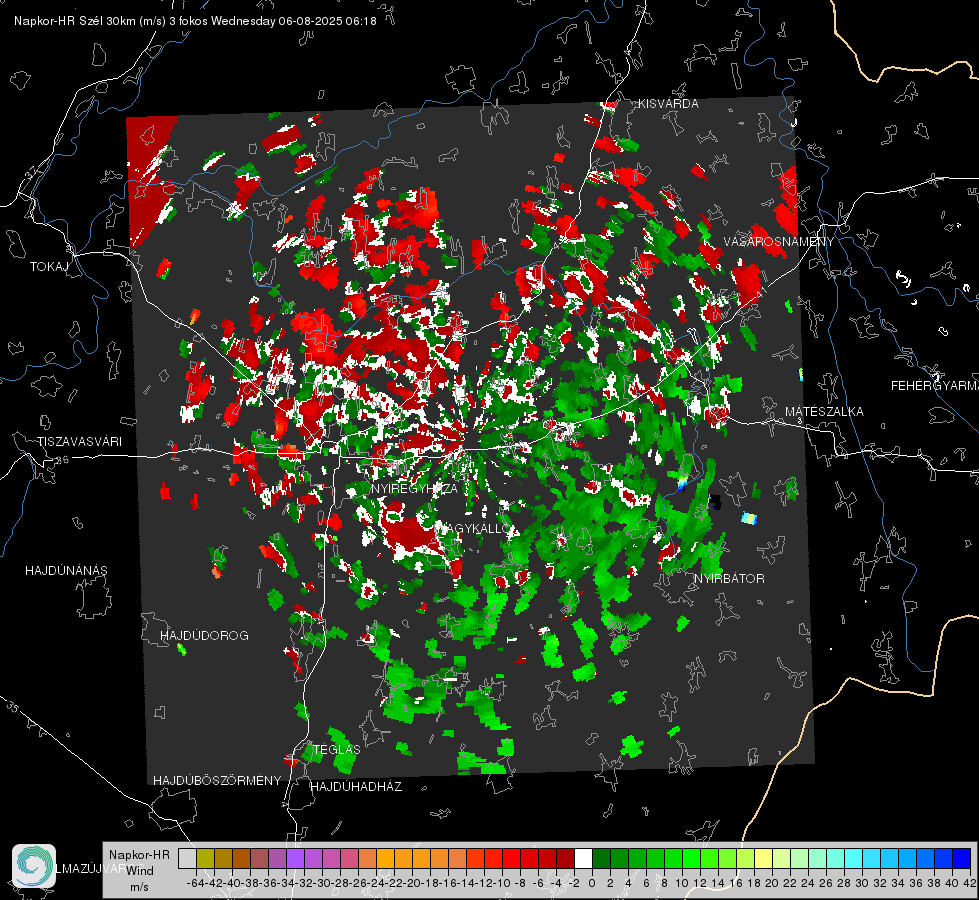Click the VÁSÁROSNAMÉNY city label
This screenshot has width=979, height=900.
(779, 242)
